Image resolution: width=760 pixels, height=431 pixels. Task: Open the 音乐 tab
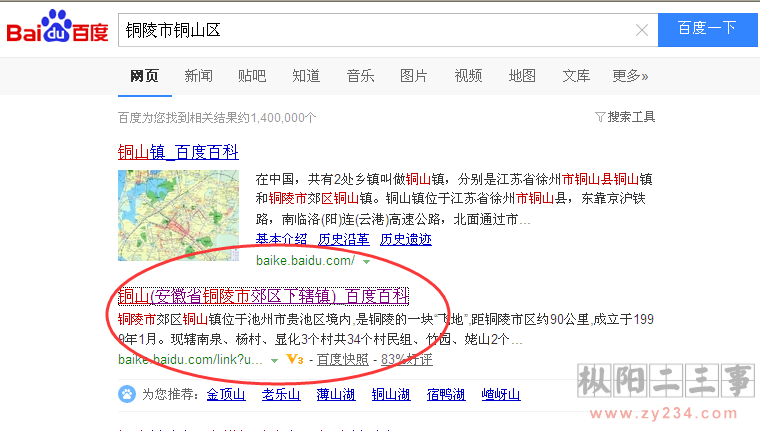point(360,76)
